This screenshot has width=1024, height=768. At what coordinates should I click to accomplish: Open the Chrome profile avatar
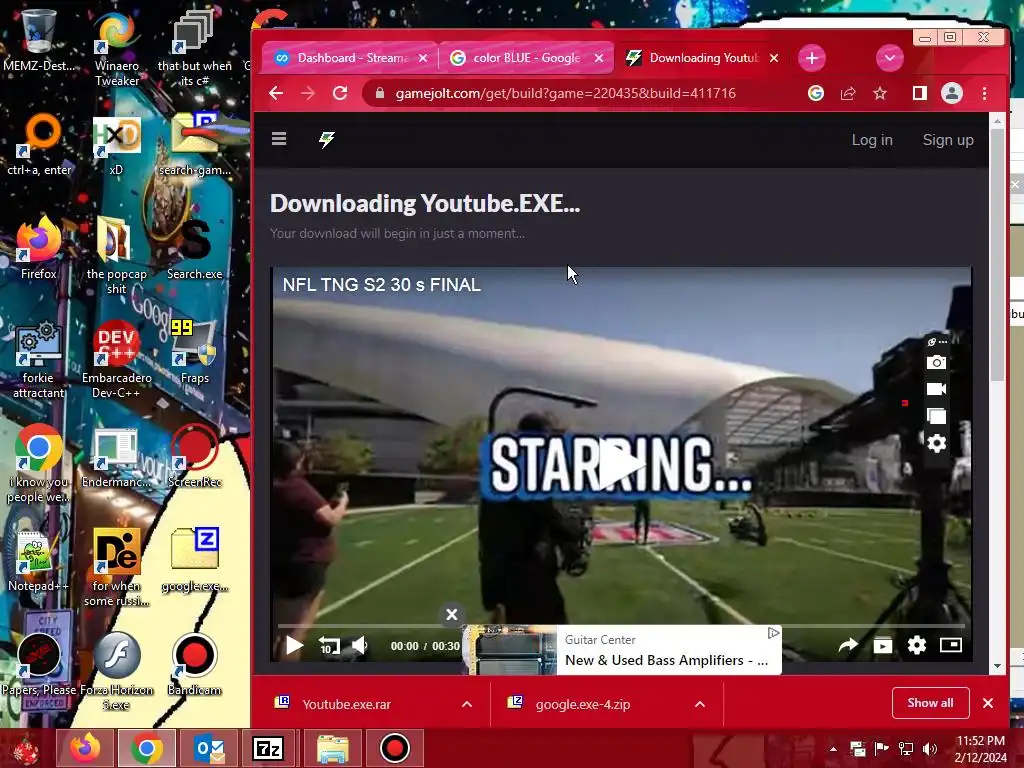click(952, 93)
